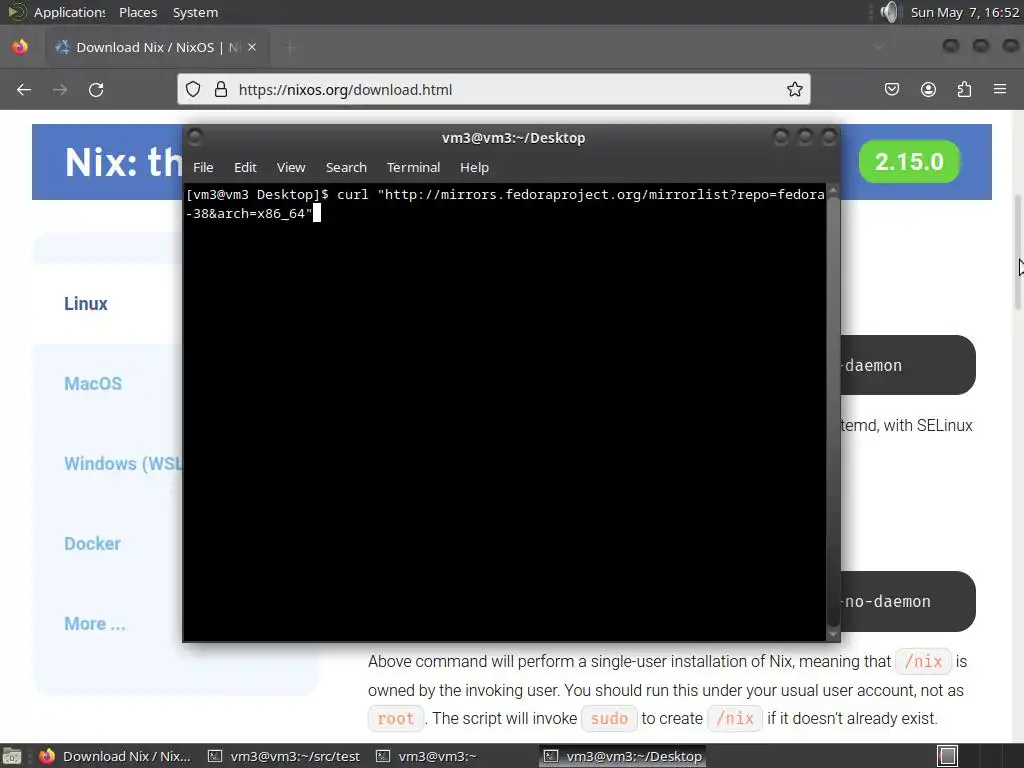Click the 2.15.0 version badge

click(x=909, y=161)
